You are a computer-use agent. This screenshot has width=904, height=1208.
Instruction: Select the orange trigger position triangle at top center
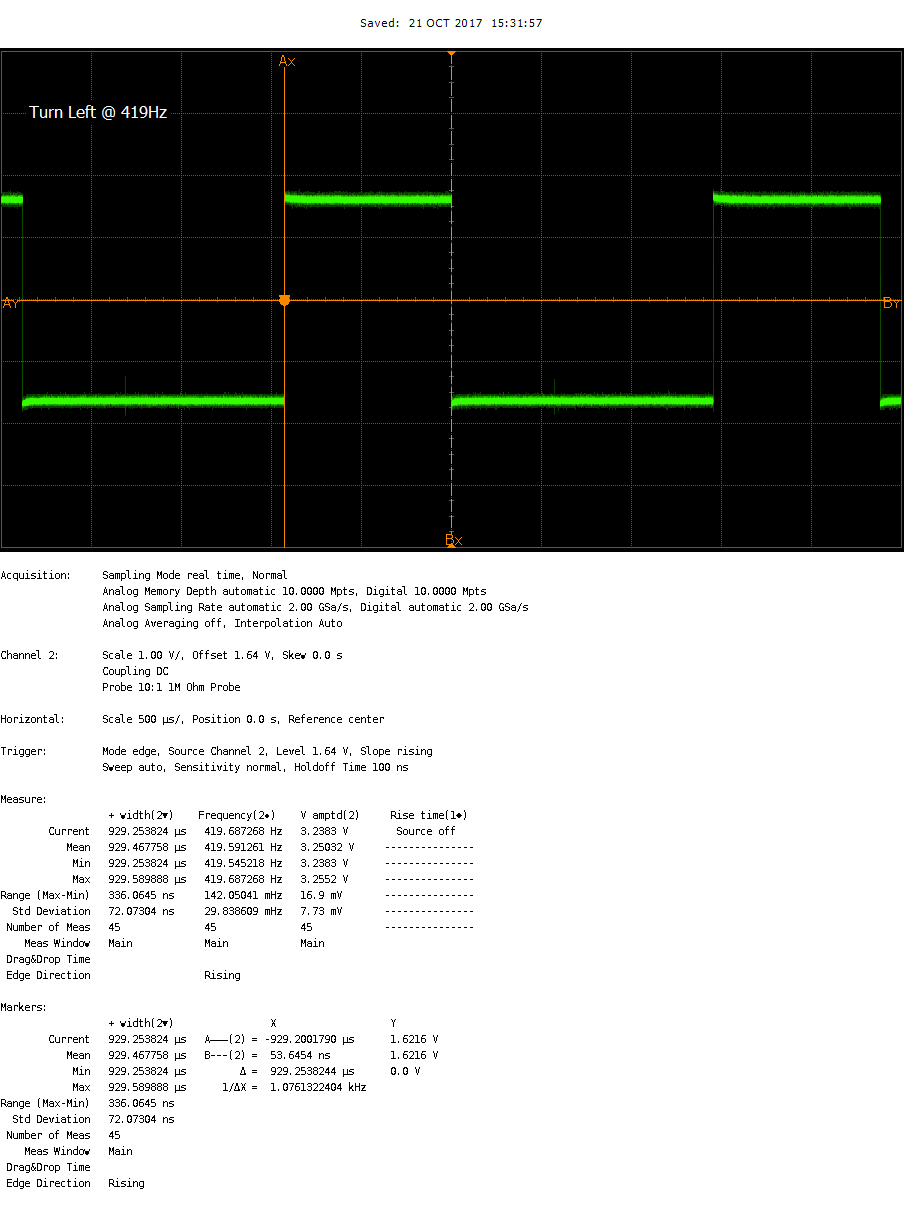[452, 53]
